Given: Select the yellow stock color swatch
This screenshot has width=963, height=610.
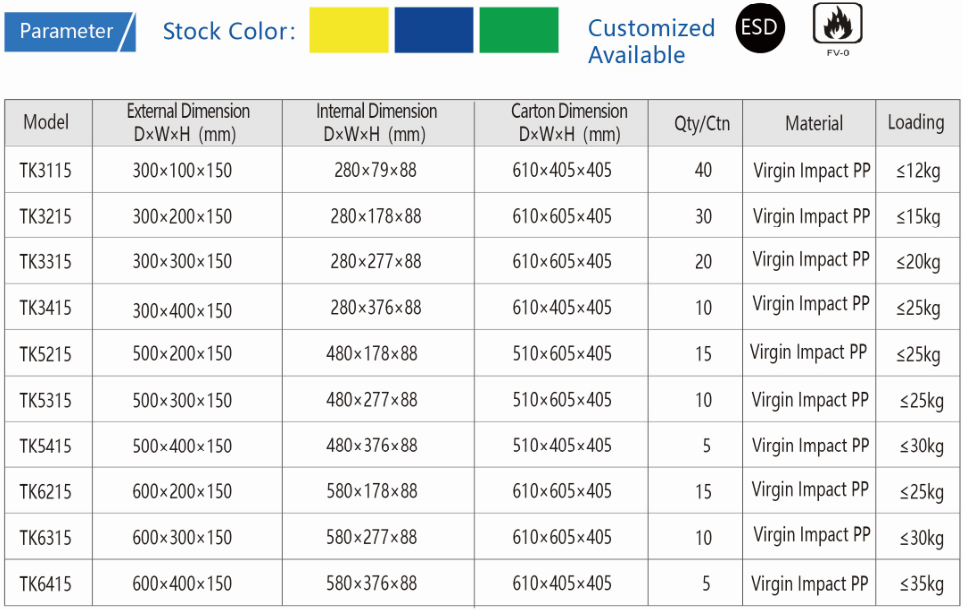Looking at the screenshot, I should click(x=349, y=30).
